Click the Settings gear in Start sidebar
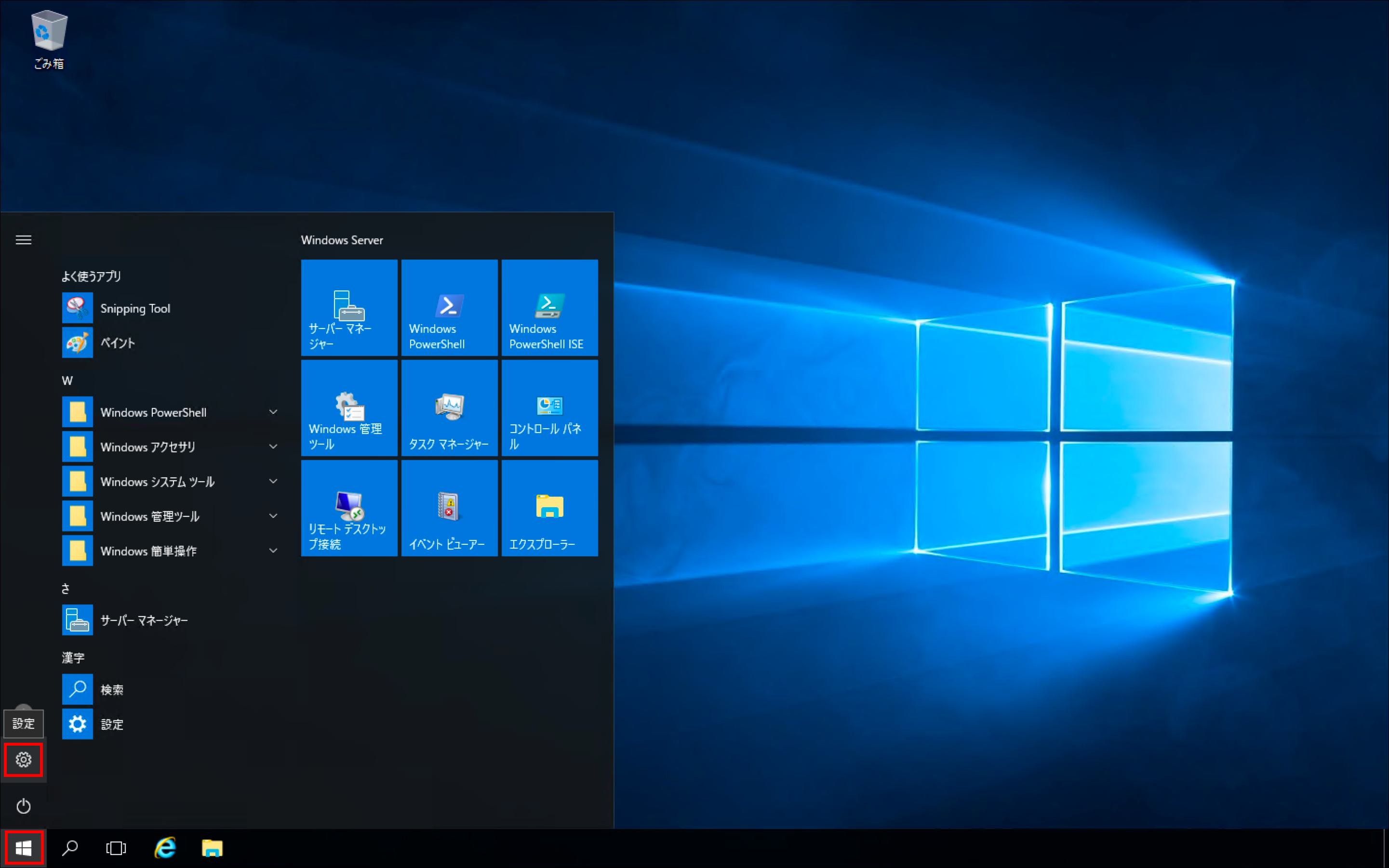Screen dimensions: 1389x868 tap(24, 760)
